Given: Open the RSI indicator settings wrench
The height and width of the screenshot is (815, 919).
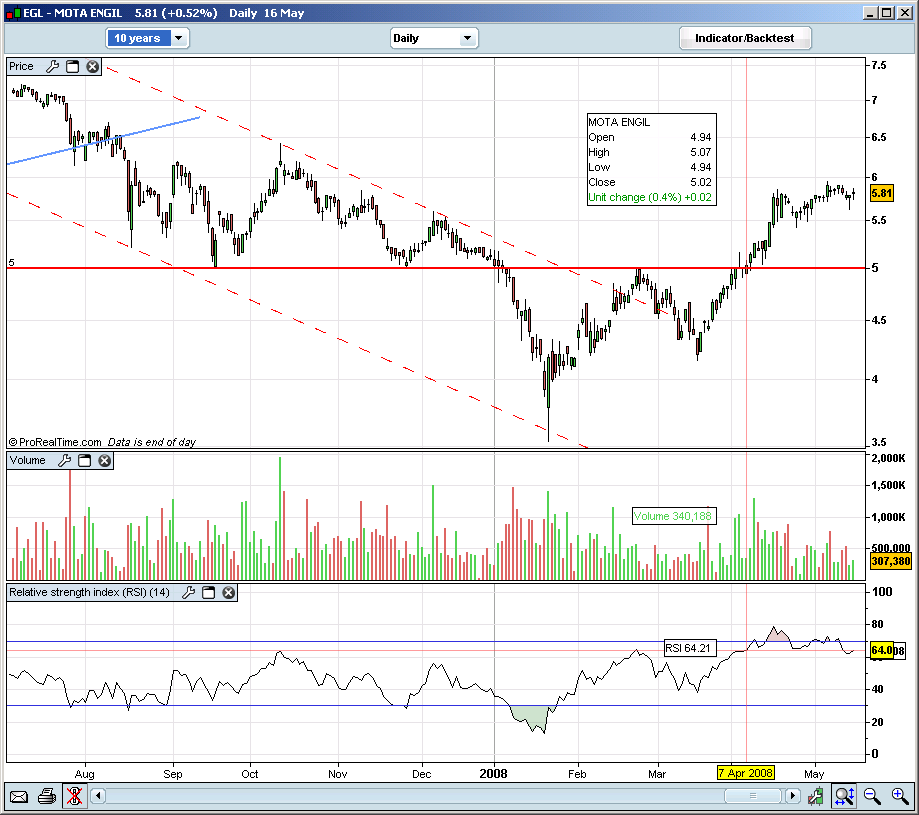Looking at the screenshot, I should [x=188, y=592].
